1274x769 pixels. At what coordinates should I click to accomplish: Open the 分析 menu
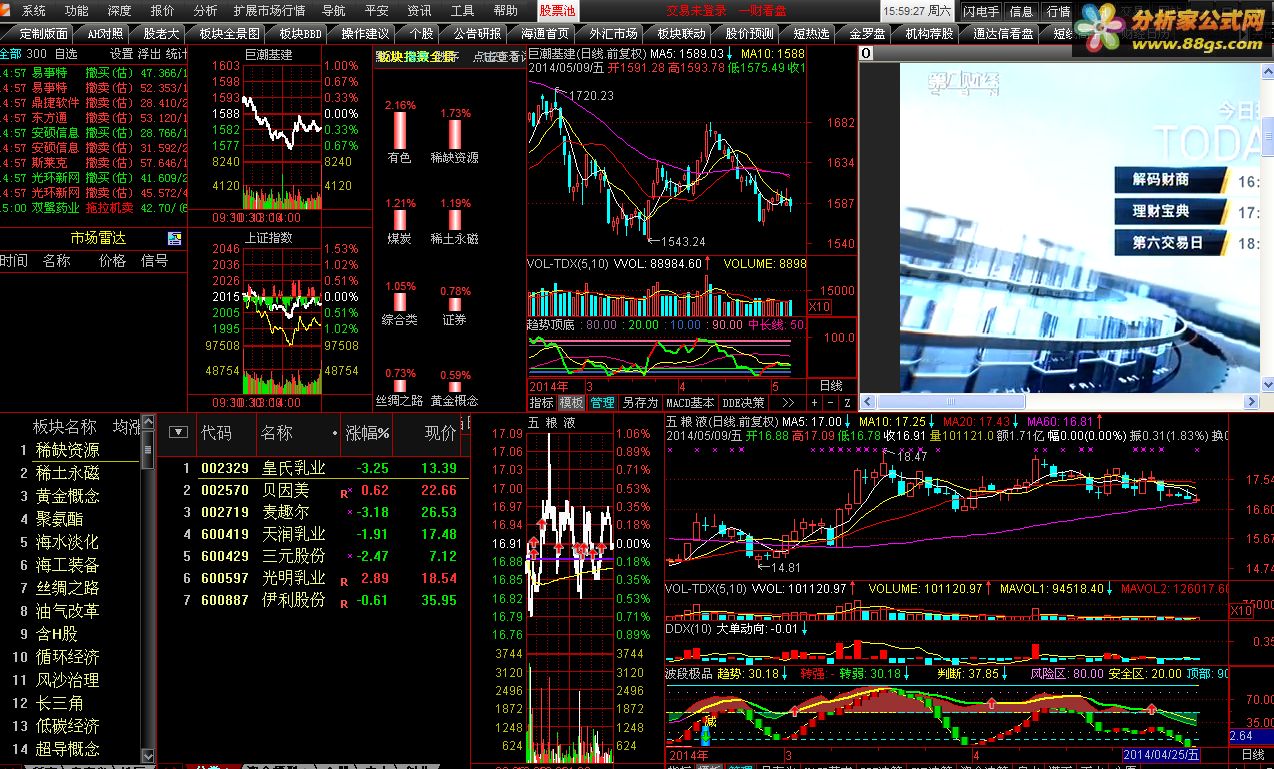(x=205, y=10)
